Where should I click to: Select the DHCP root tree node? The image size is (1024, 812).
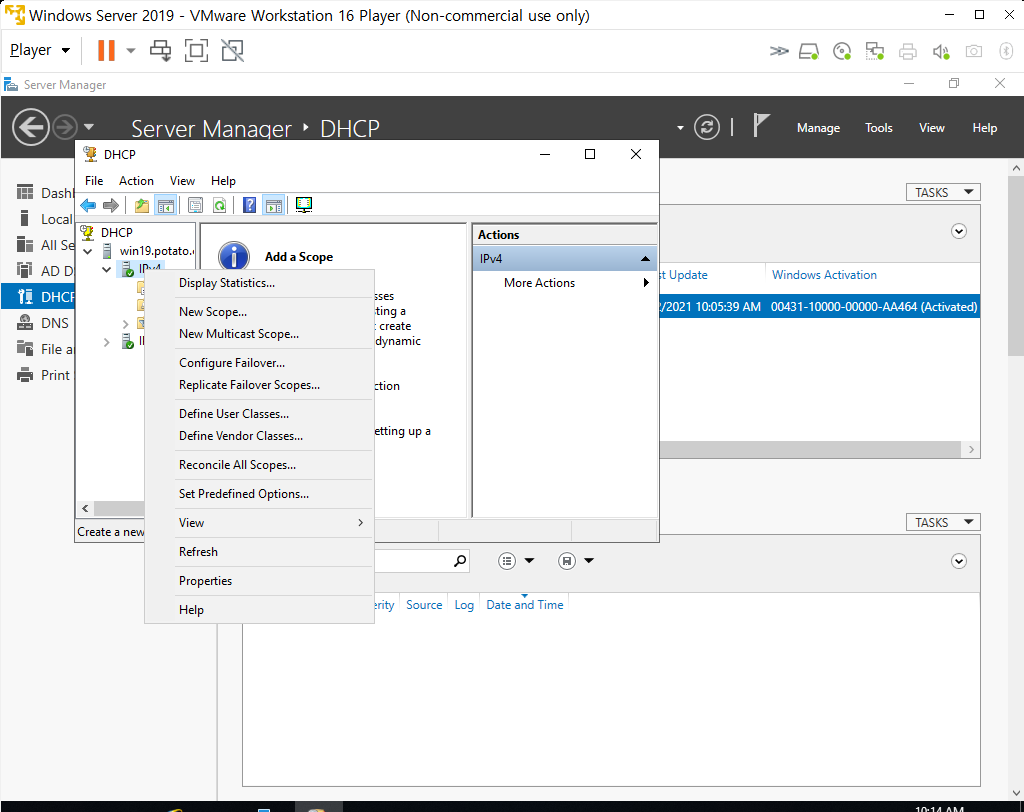pyautogui.click(x=116, y=233)
